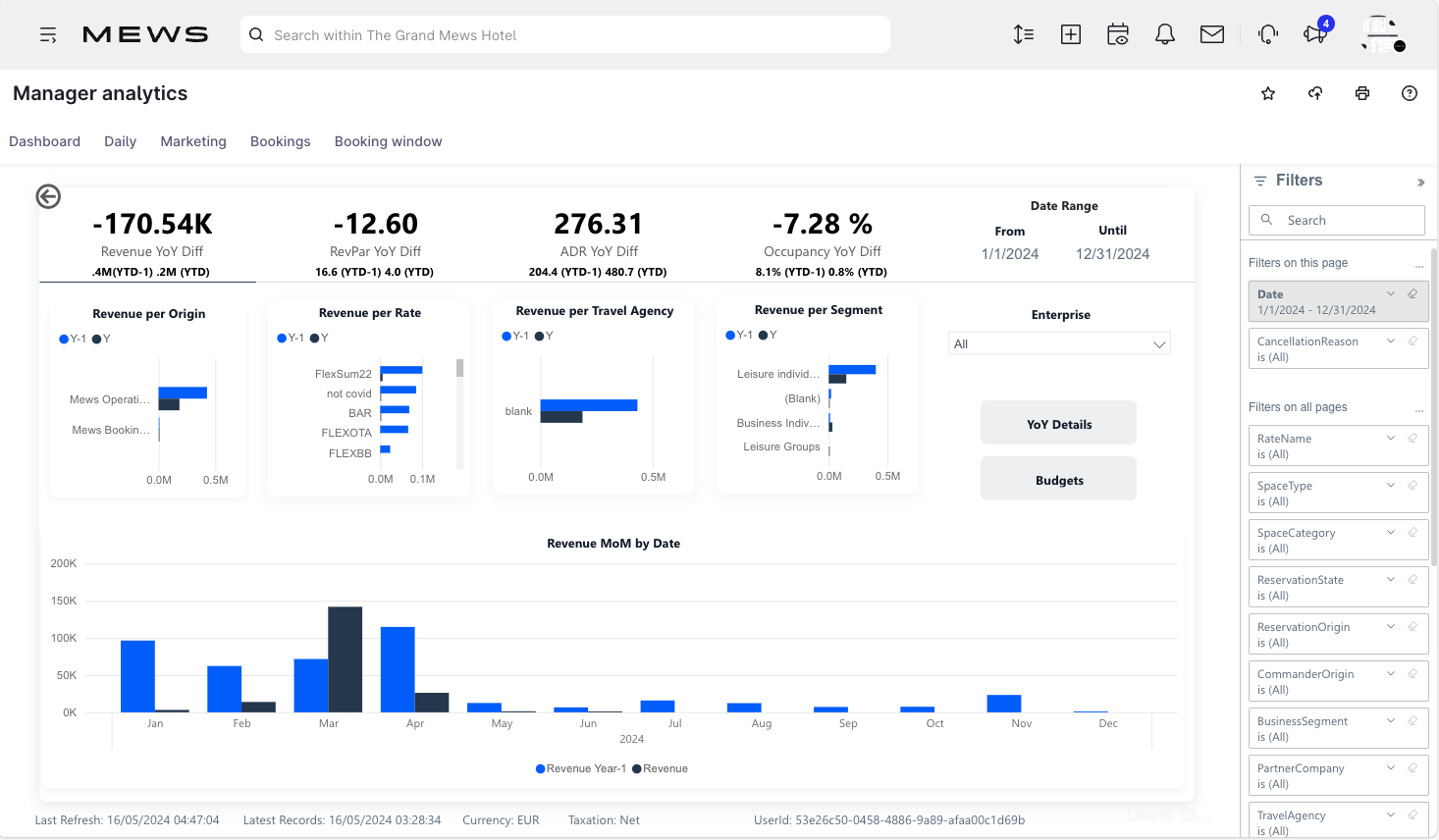Toggle Revenue Year-1 legend in MoM chart

(581, 768)
